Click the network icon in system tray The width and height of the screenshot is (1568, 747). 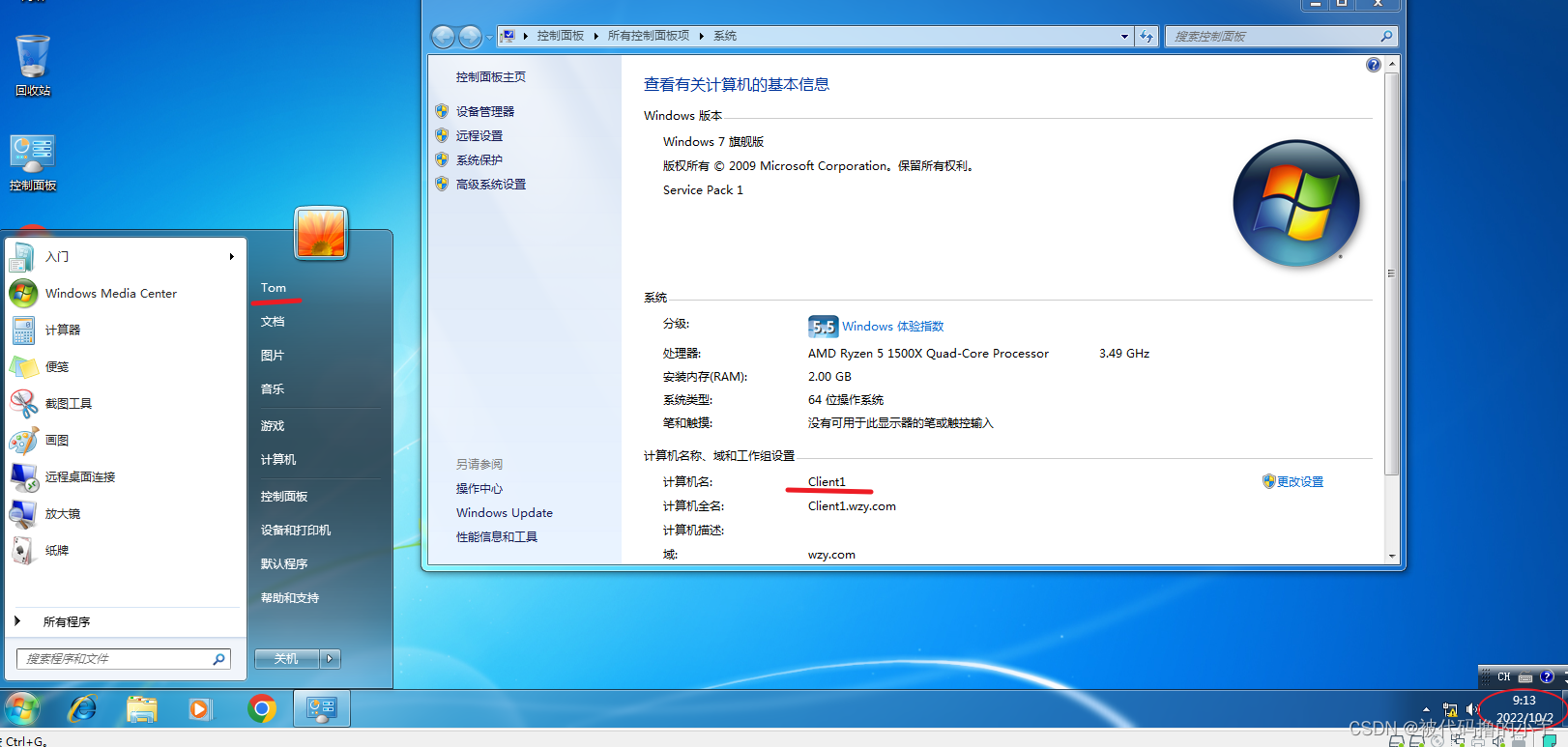[x=1450, y=709]
